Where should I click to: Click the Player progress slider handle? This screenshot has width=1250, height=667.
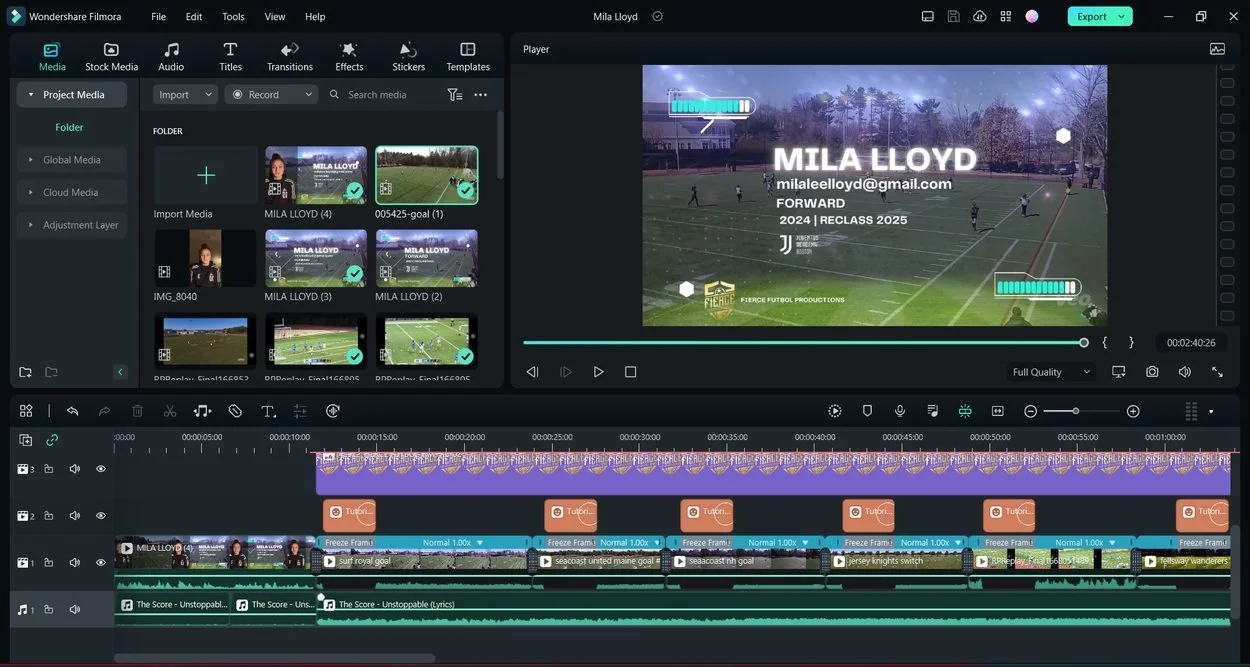tap(1084, 342)
